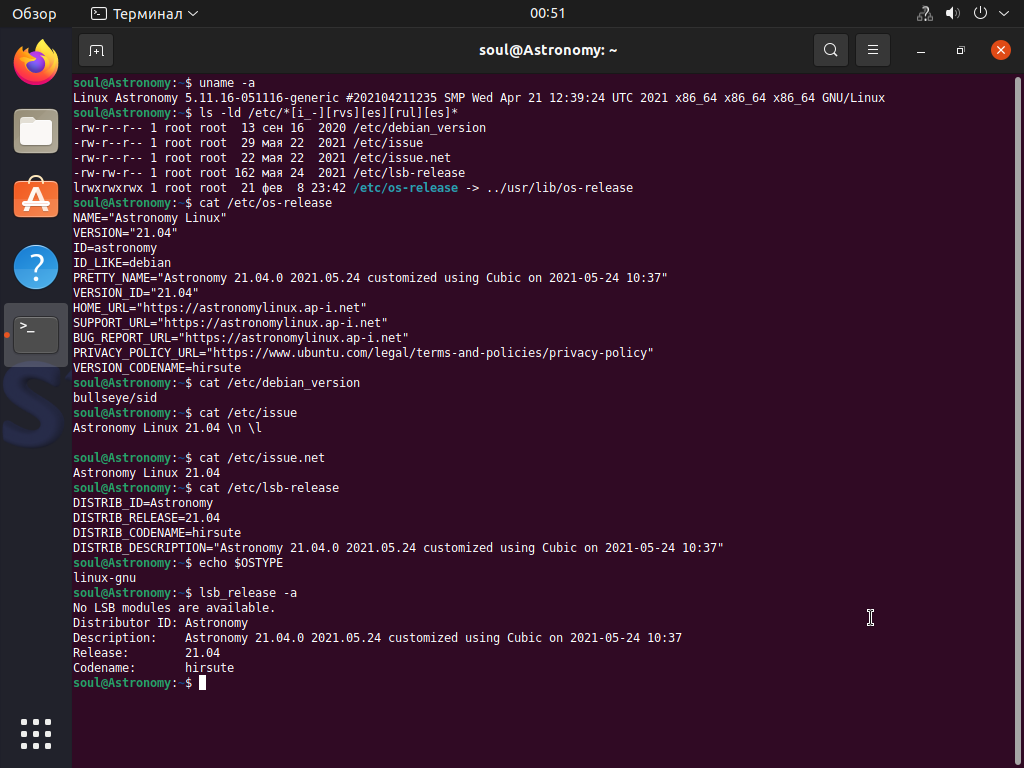This screenshot has height=768, width=1024.
Task: Open the terminal hamburger menu
Action: pyautogui.click(x=872, y=50)
